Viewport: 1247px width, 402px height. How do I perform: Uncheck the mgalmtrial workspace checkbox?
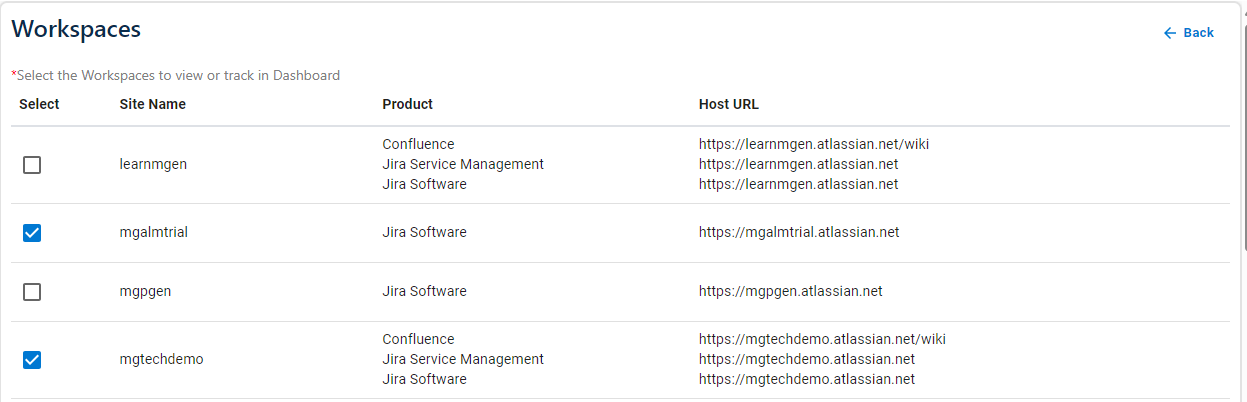(x=32, y=233)
